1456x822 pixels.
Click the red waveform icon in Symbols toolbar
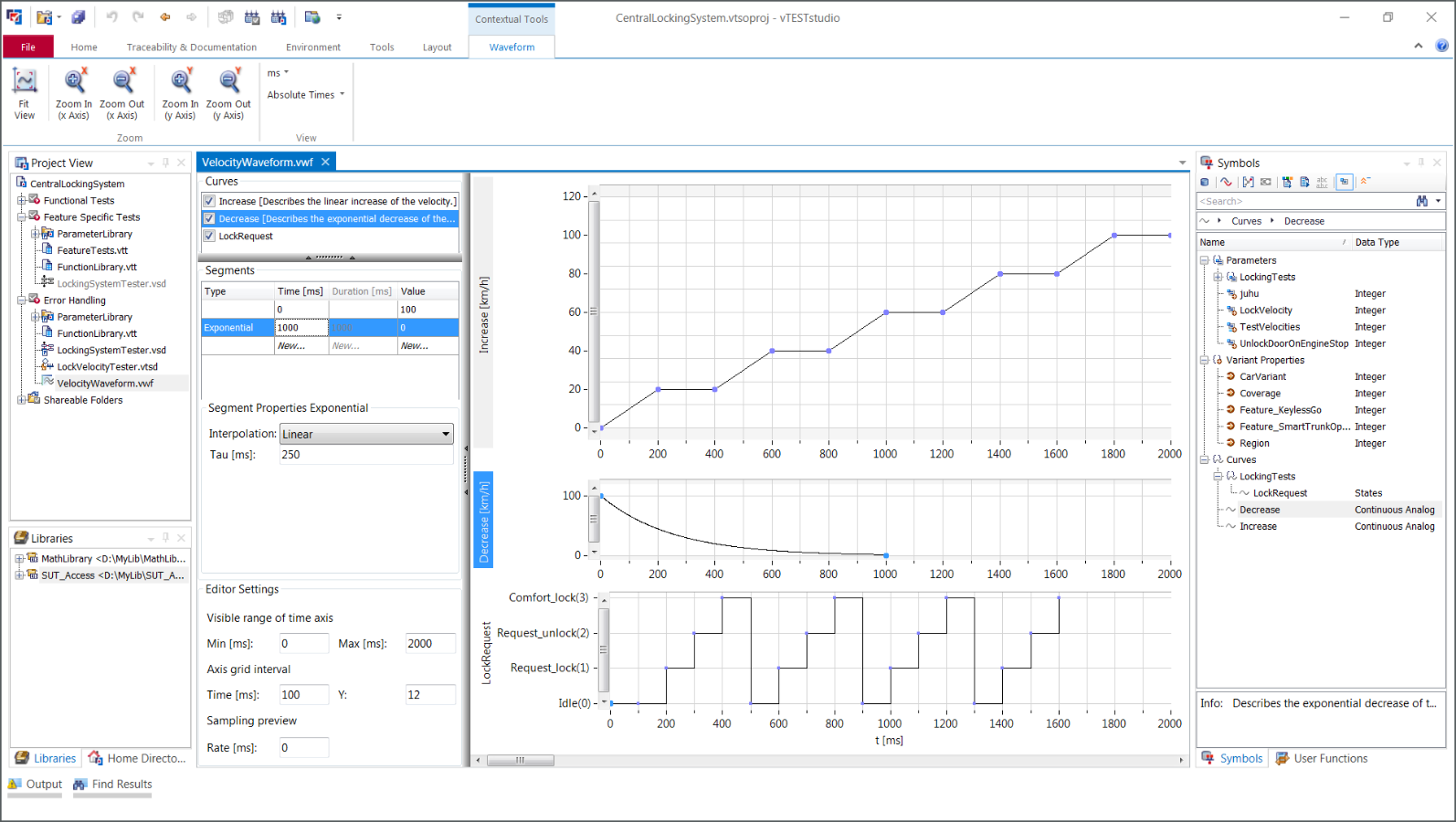coord(1226,182)
